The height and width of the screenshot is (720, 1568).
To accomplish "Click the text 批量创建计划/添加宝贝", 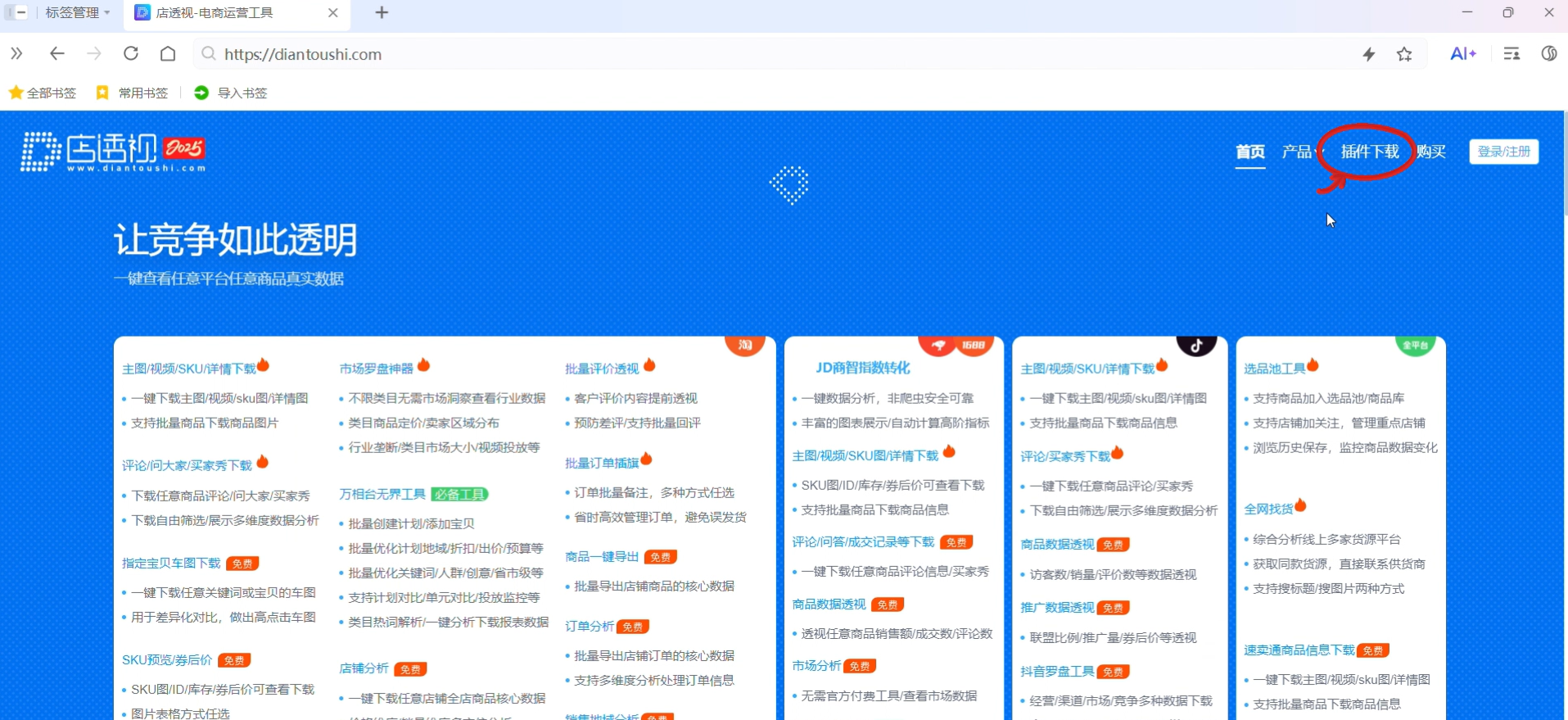I will point(411,523).
